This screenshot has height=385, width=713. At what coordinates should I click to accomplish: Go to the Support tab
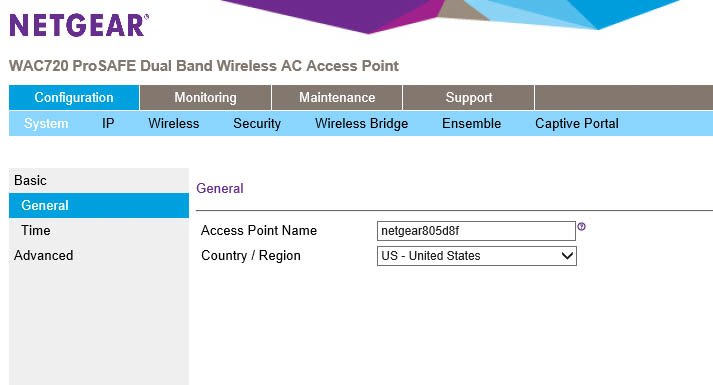(469, 97)
